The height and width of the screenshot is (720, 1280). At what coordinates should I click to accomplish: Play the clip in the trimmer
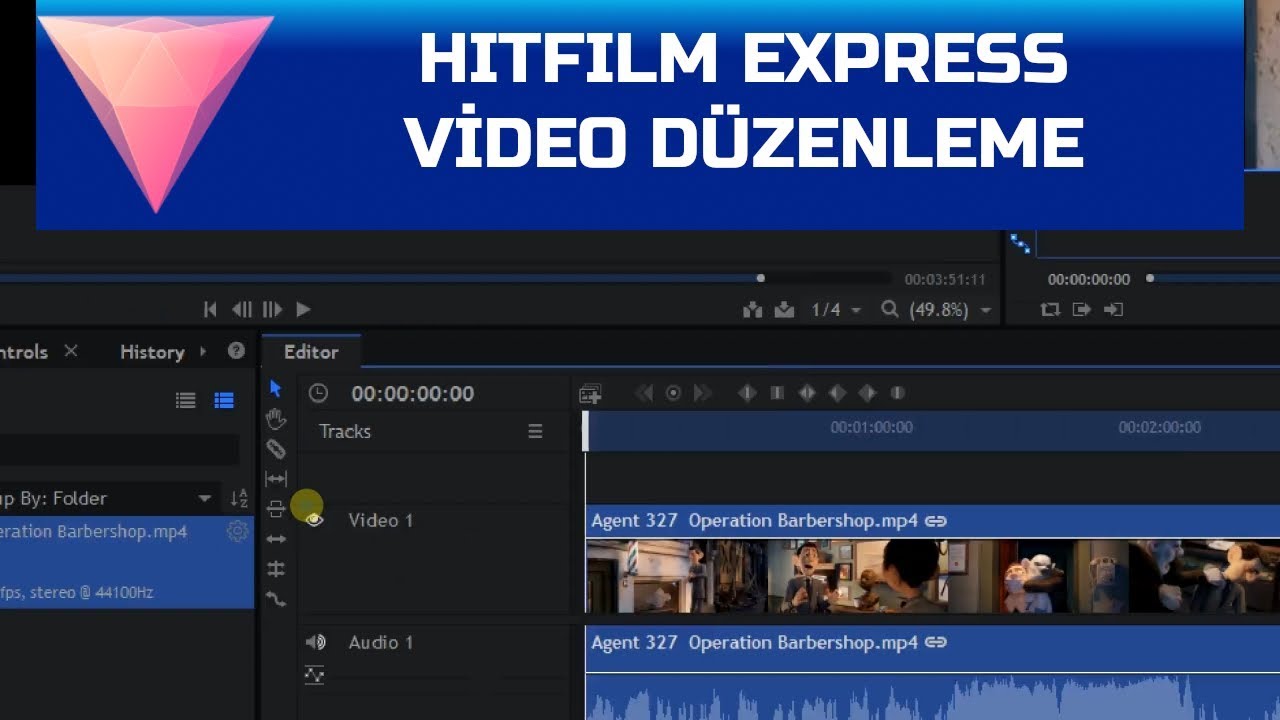click(304, 310)
